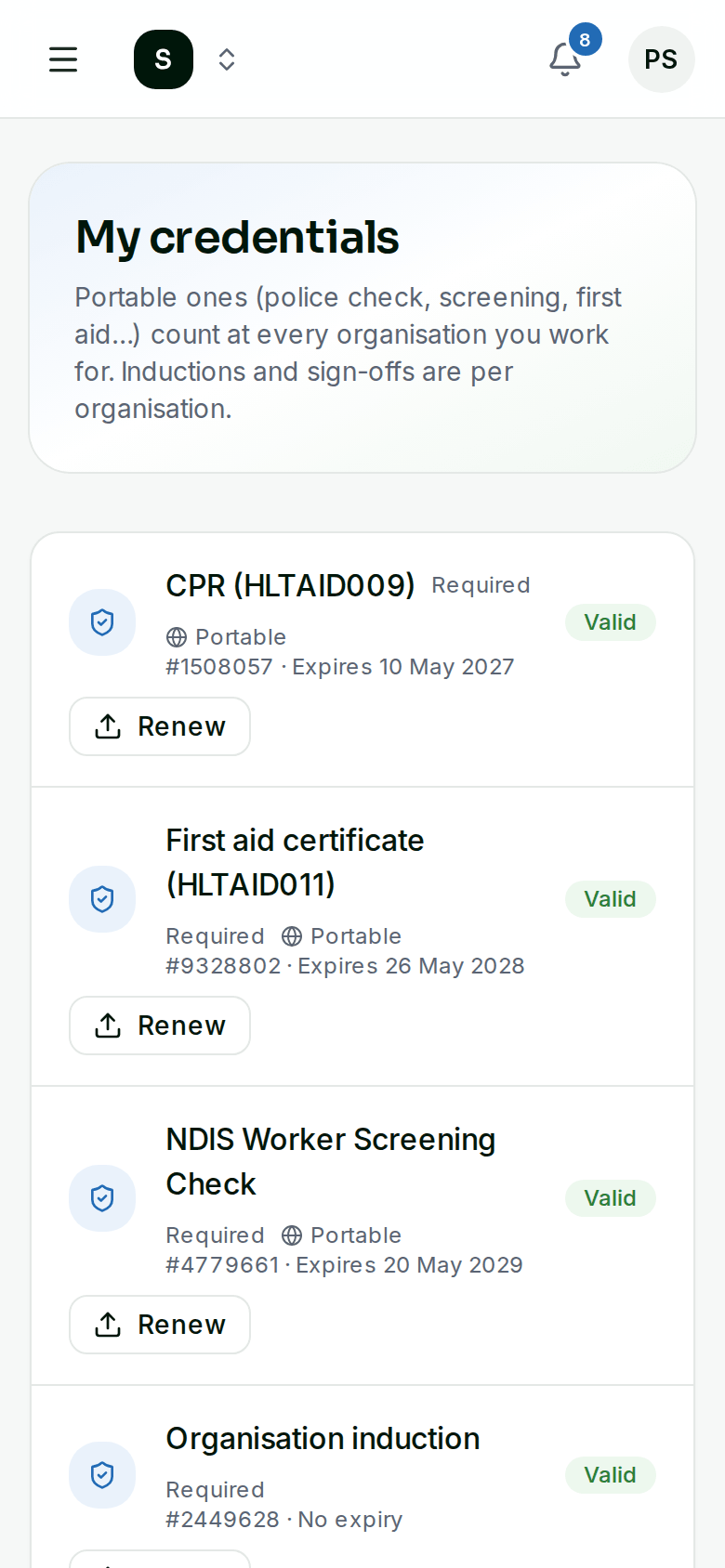Click globe Portable icon in First aid row
Viewport: 725px width, 1568px height.
click(x=292, y=936)
